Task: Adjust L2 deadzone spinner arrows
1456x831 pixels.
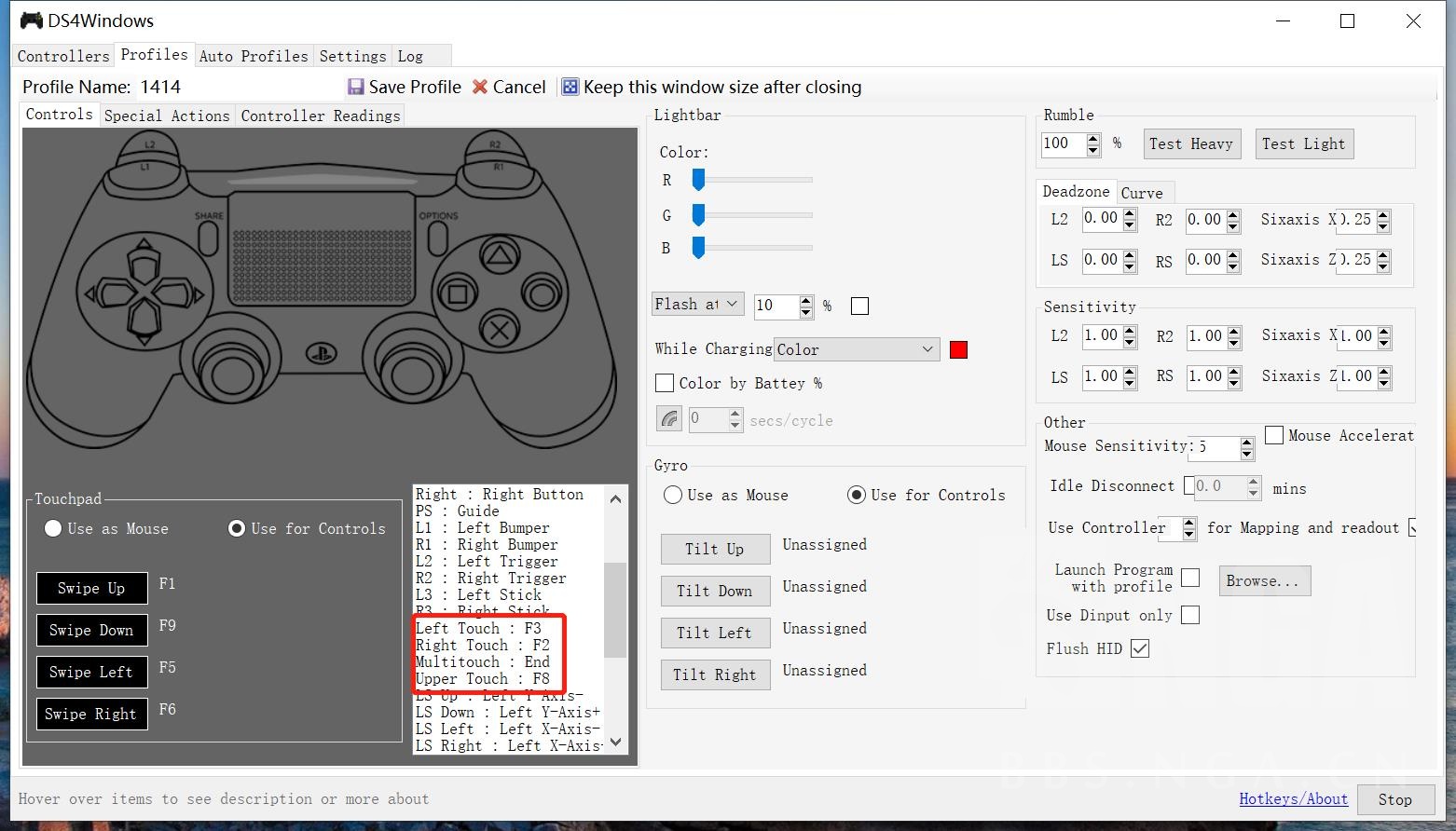Action: pos(1130,219)
